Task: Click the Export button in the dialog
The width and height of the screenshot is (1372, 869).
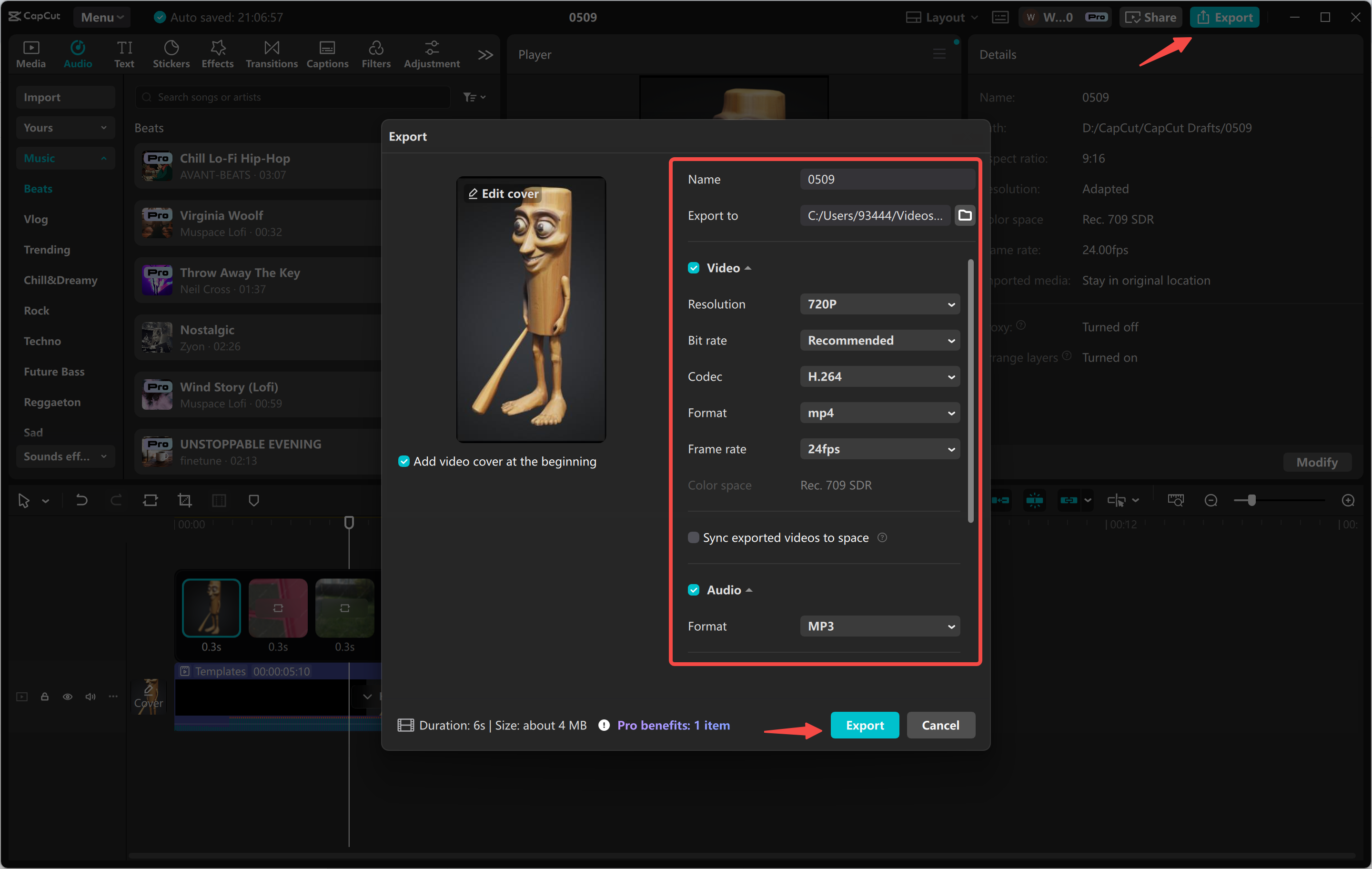Action: tap(864, 725)
